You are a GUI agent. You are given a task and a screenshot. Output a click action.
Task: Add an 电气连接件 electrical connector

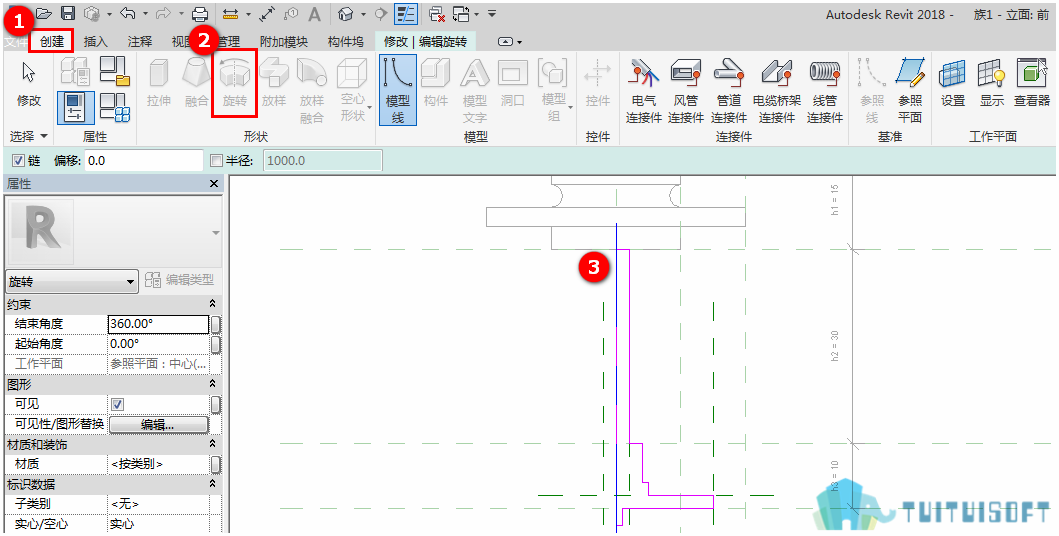tap(643, 91)
